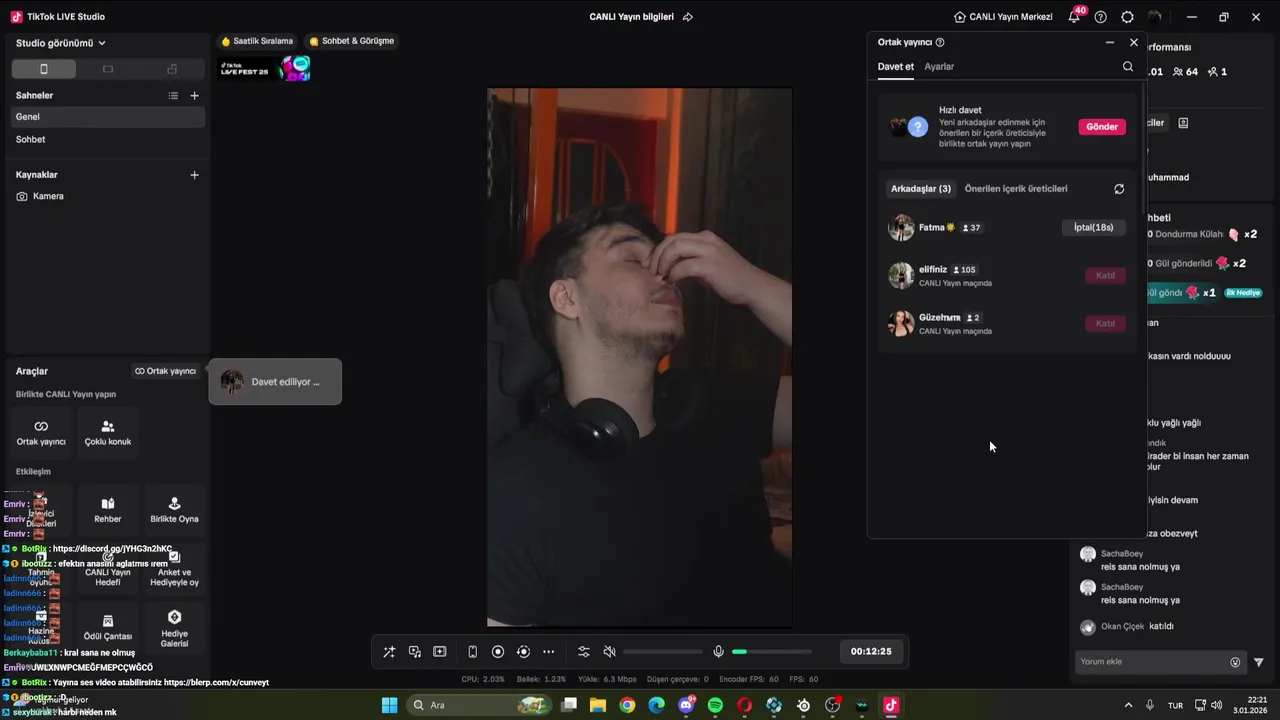Switch to Ayarlar tab
The image size is (1280, 720).
pos(939,67)
